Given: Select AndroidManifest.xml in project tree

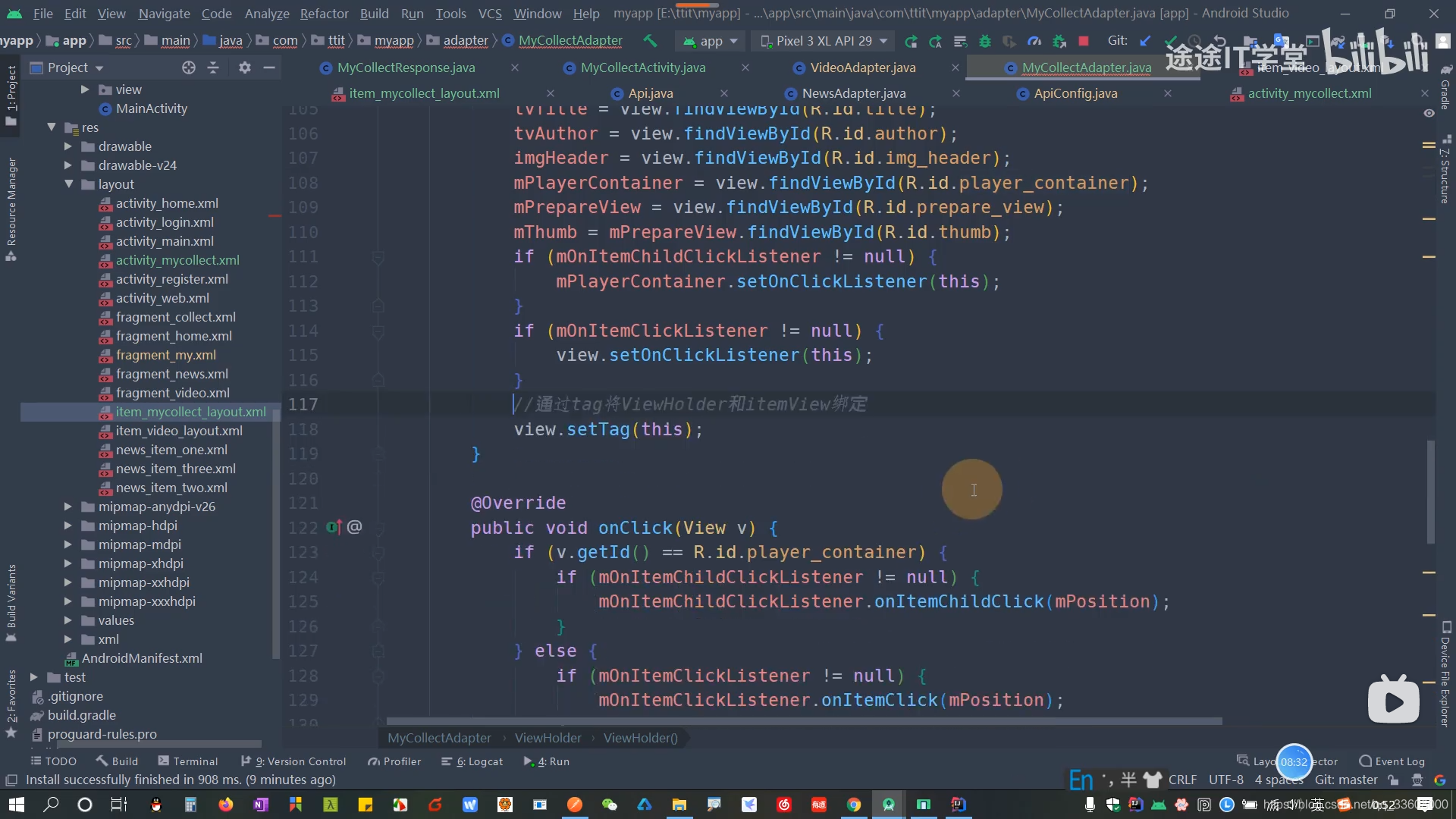Looking at the screenshot, I should (x=142, y=658).
